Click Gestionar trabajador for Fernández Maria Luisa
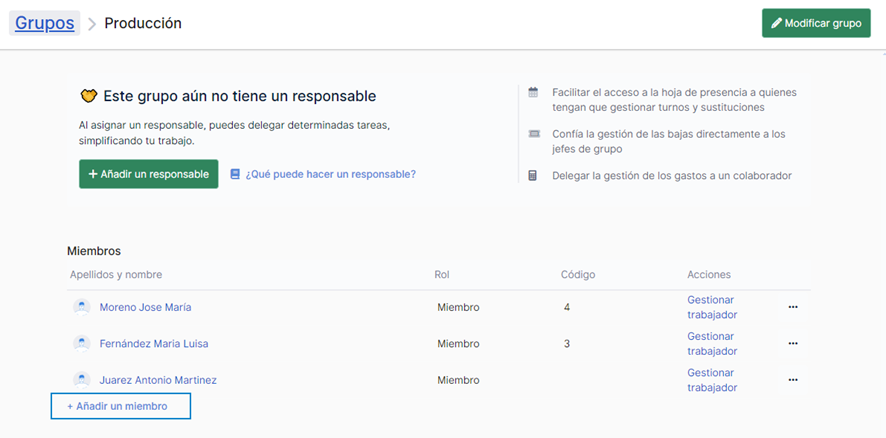The height and width of the screenshot is (438, 886). 712,344
